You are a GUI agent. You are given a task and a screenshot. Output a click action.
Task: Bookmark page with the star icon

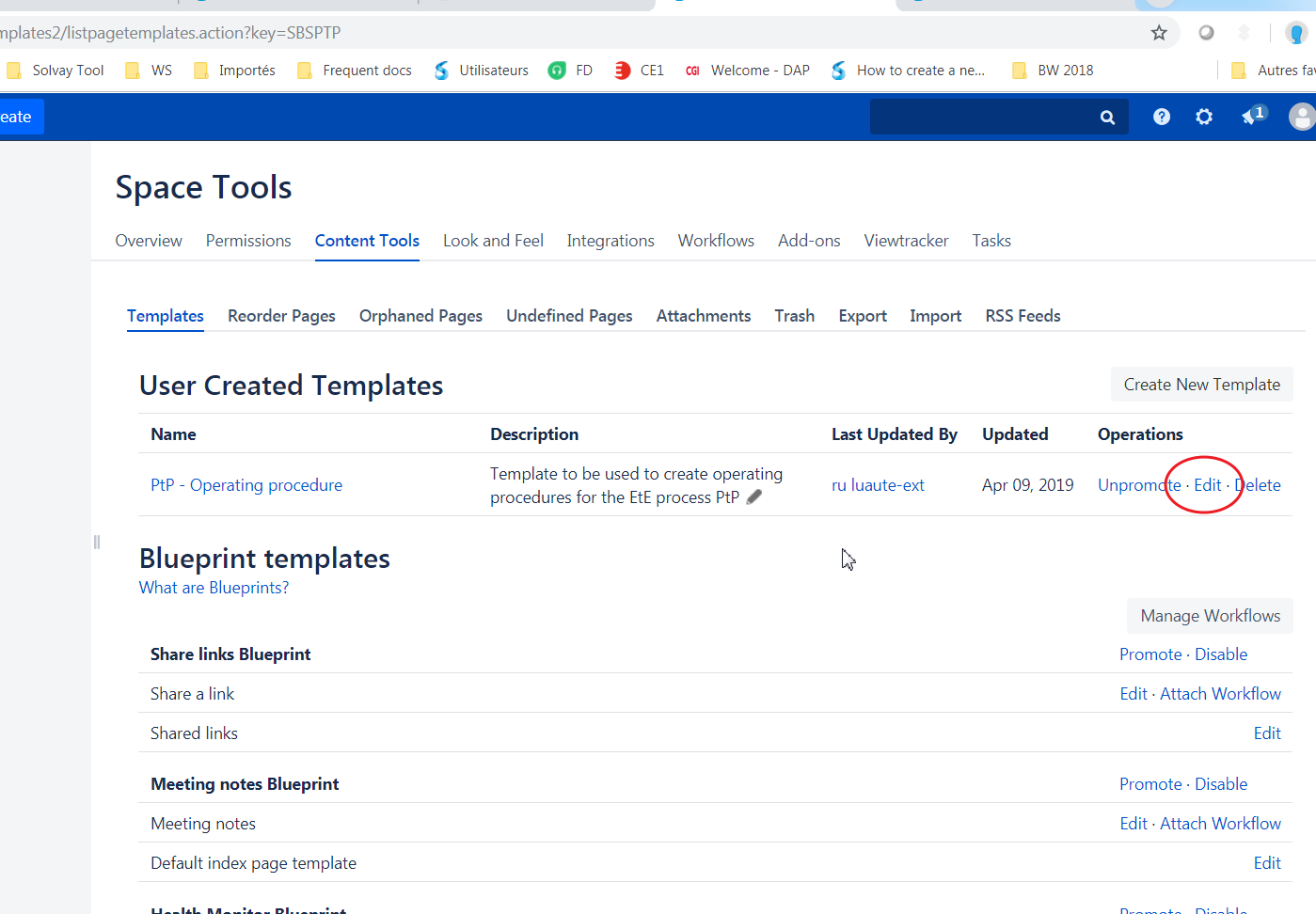point(1159,33)
